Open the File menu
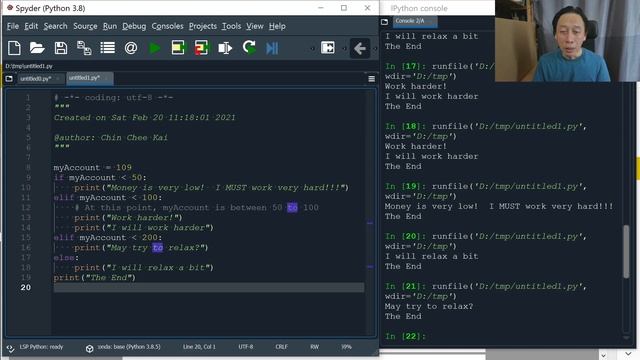Screen dimensions: 640x360 click(x=13, y=26)
